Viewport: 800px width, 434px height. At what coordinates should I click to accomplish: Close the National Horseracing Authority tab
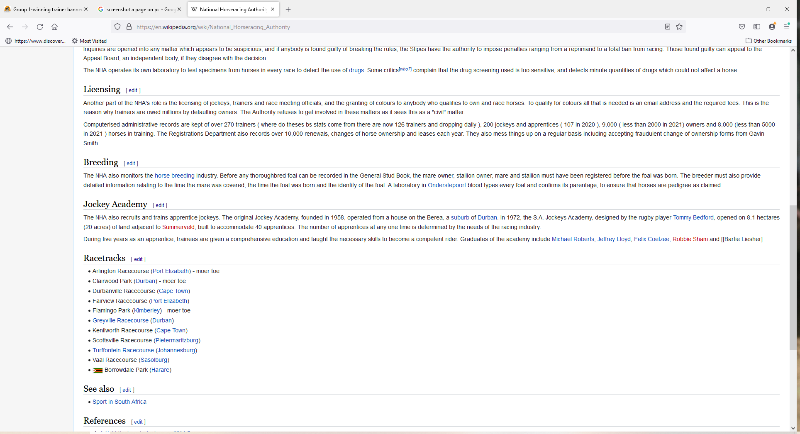(273, 9)
